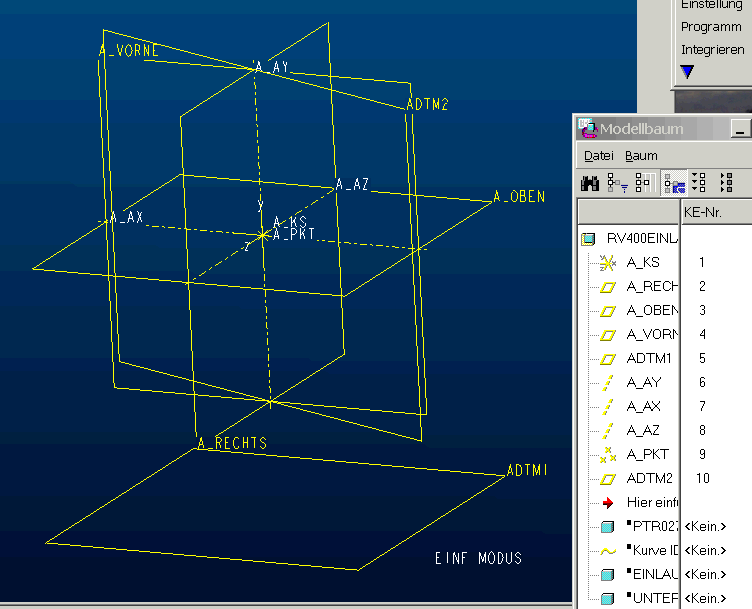Click the Programm menu entry
This screenshot has height=609, width=752.
point(711,27)
